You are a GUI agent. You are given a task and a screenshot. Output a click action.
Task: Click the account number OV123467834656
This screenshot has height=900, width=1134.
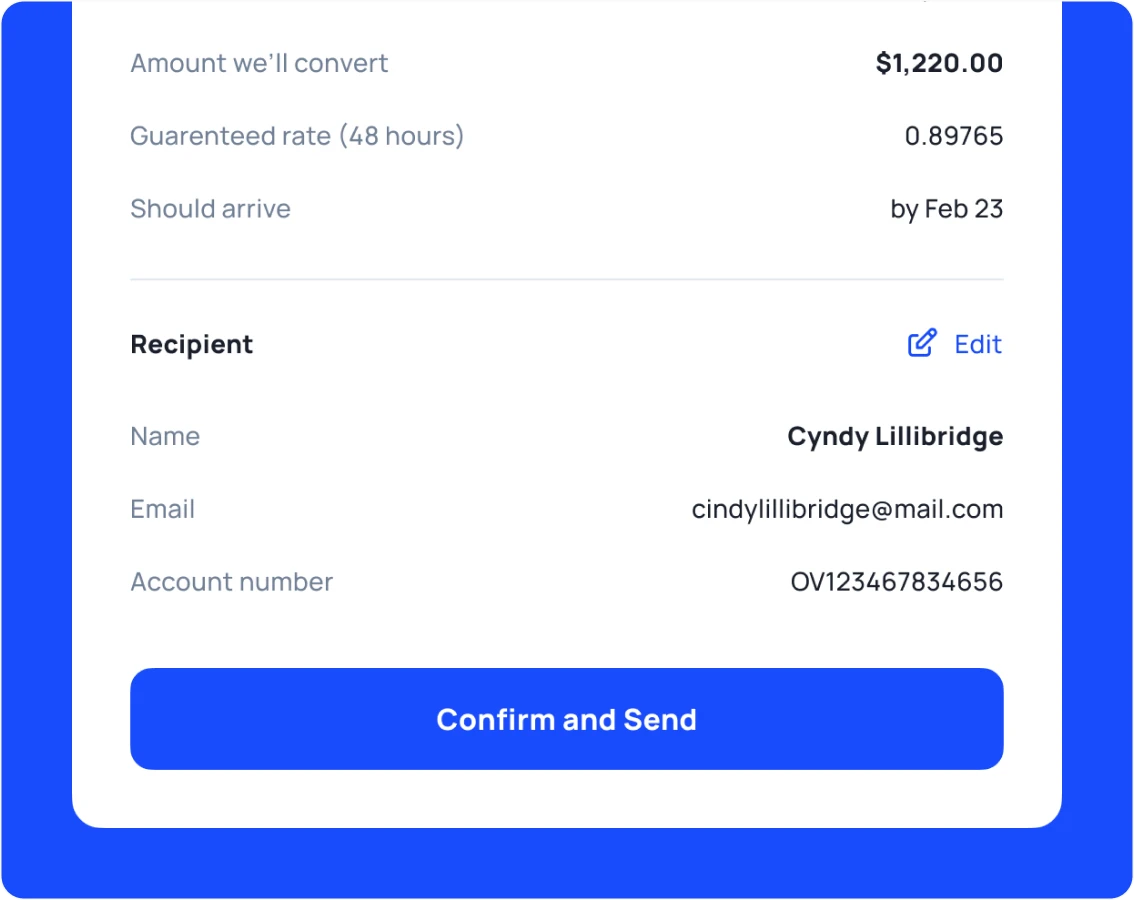tap(896, 582)
